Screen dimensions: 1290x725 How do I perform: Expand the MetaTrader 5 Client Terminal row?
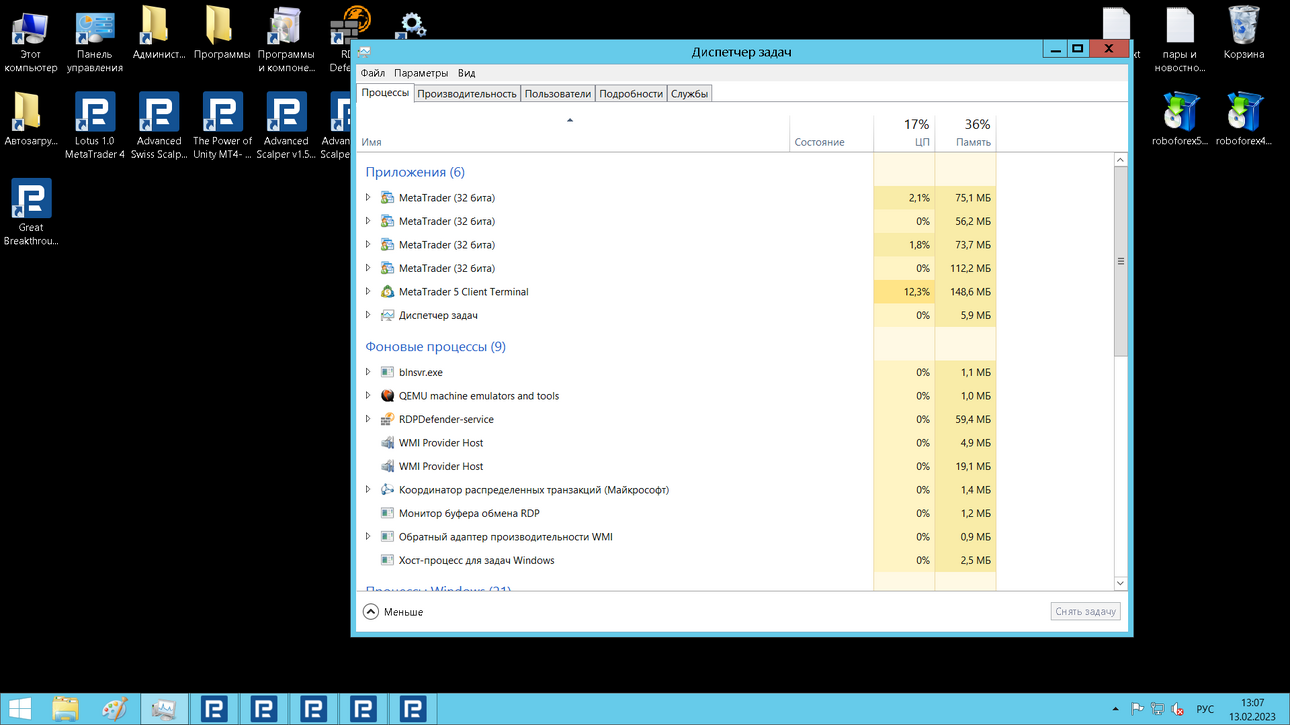point(368,292)
